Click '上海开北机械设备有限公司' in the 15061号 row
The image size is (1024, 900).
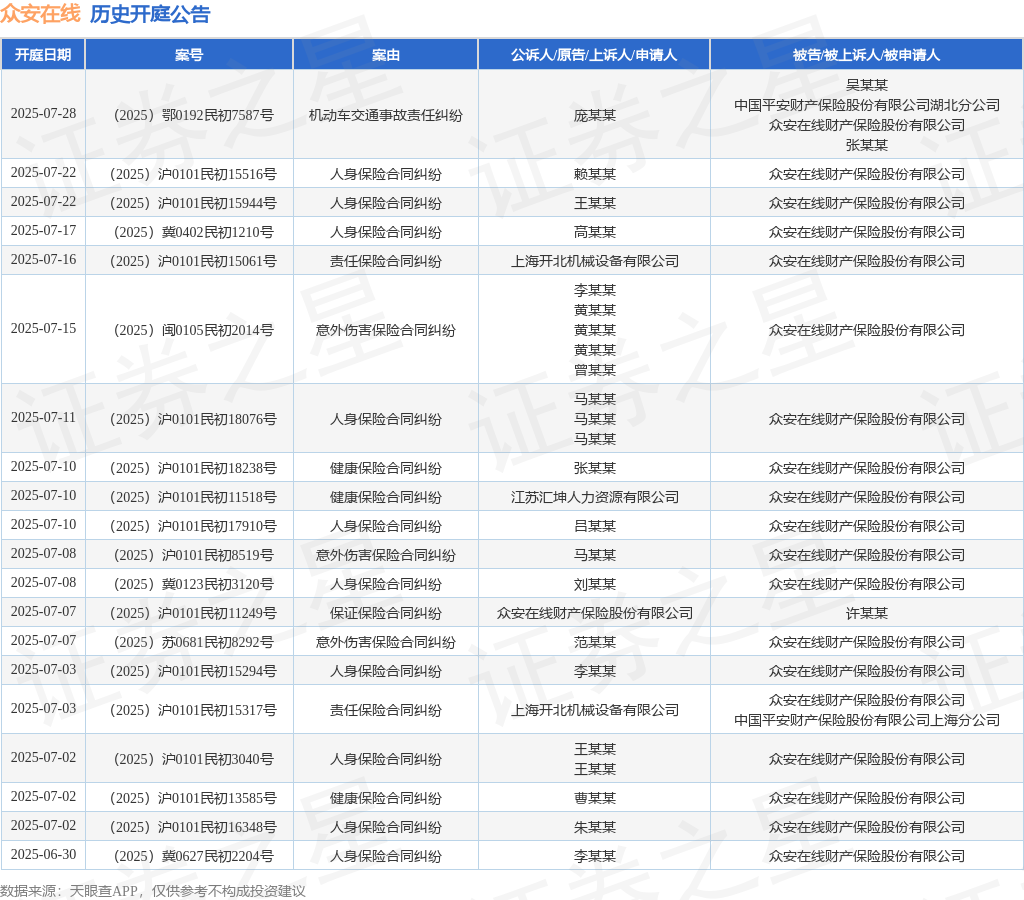click(x=594, y=261)
